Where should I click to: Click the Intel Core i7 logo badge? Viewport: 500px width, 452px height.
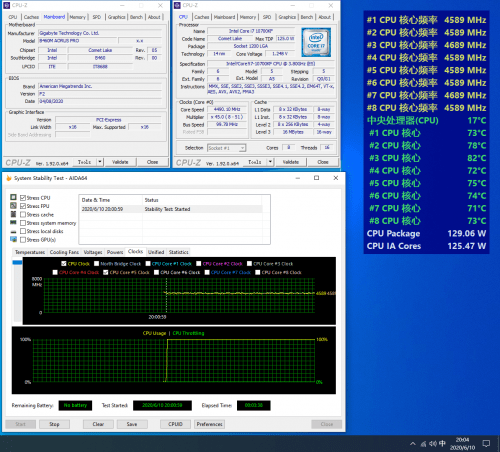316,42
